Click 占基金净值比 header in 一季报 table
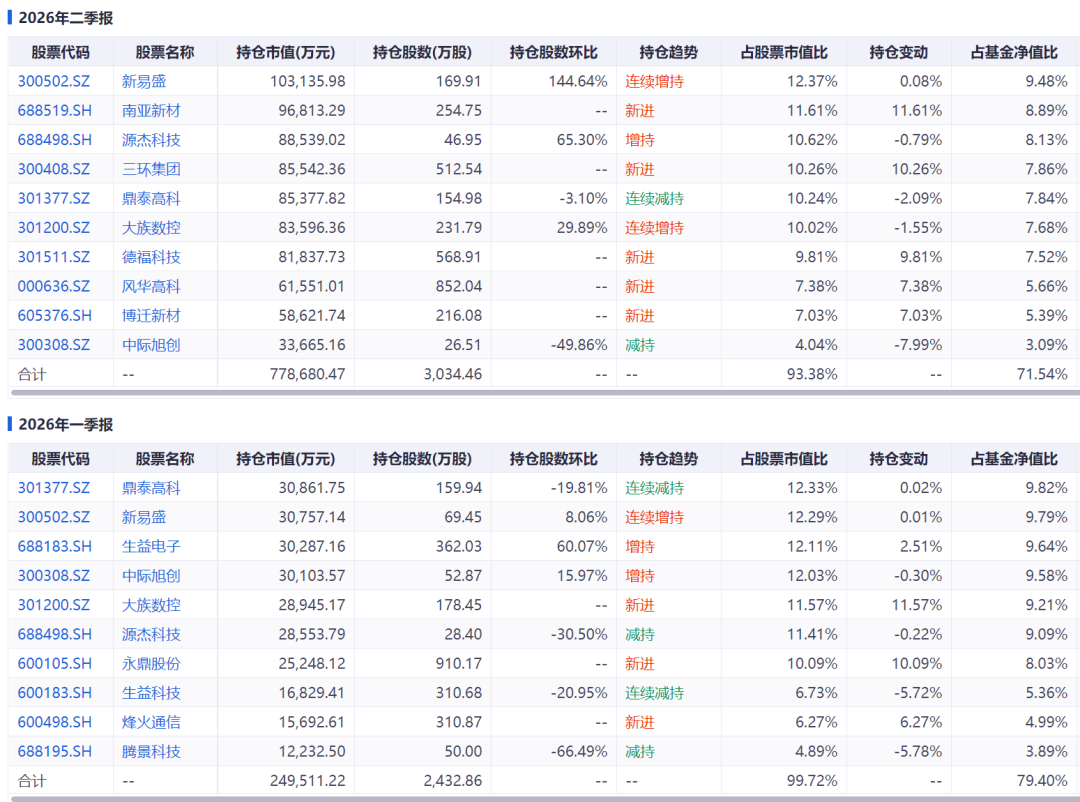This screenshot has width=1080, height=802. click(1014, 459)
